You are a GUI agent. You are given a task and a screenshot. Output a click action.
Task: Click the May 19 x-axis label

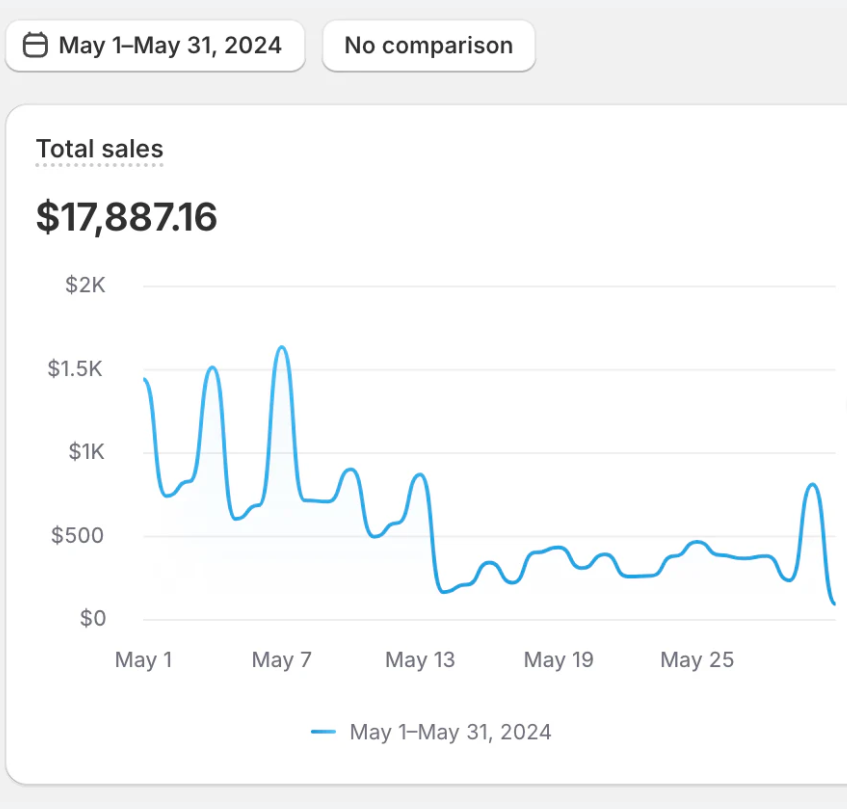(x=559, y=660)
